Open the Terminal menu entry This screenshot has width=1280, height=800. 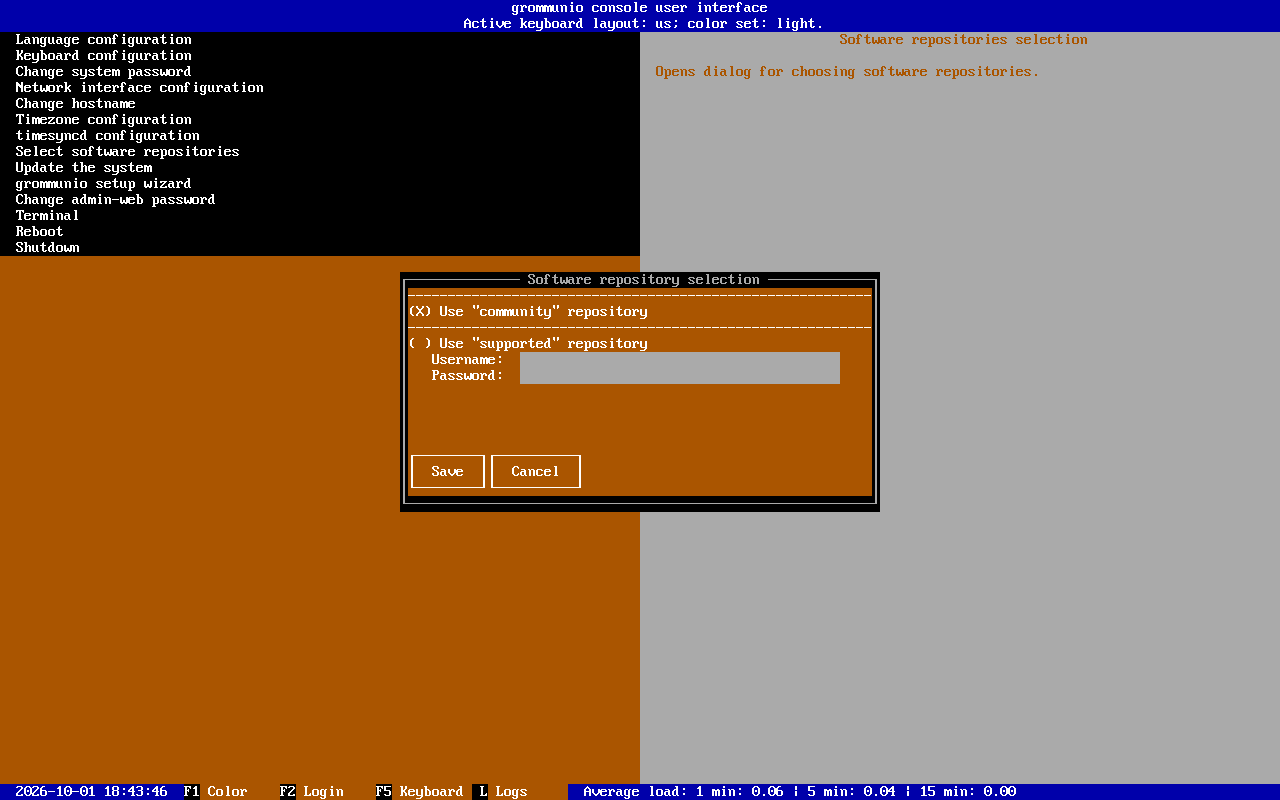coord(48,216)
